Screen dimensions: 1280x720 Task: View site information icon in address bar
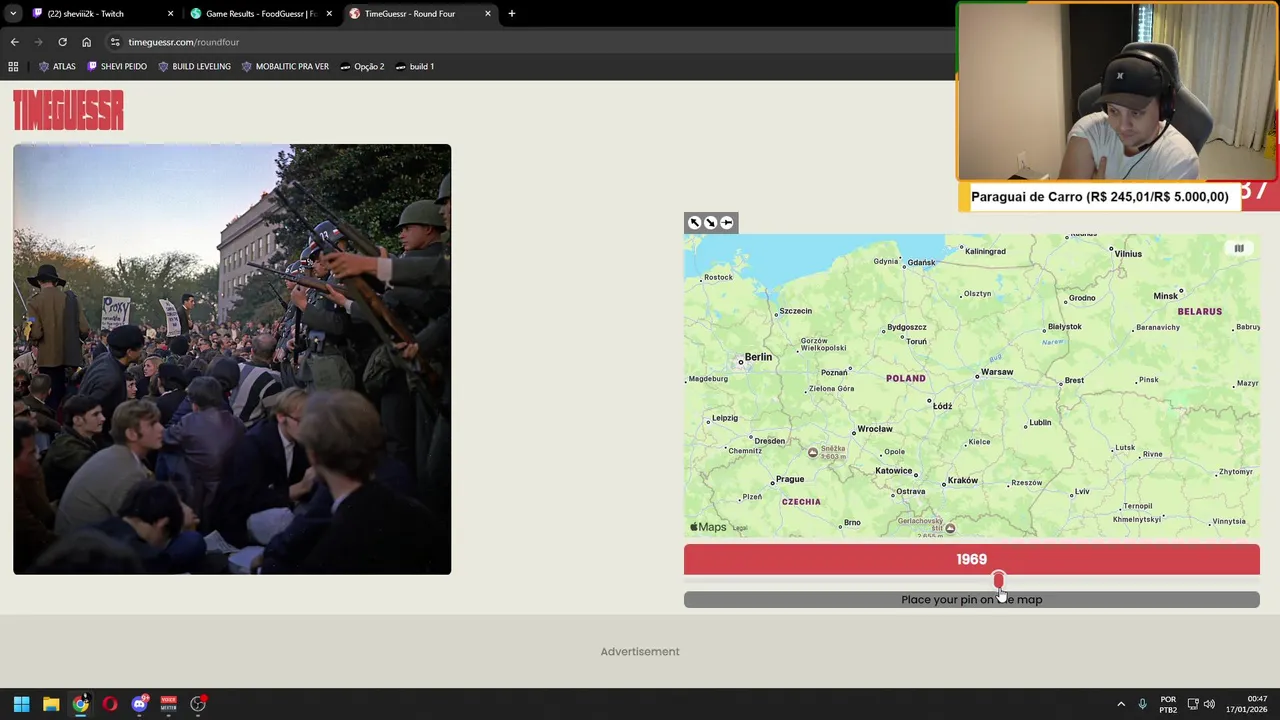tap(115, 42)
